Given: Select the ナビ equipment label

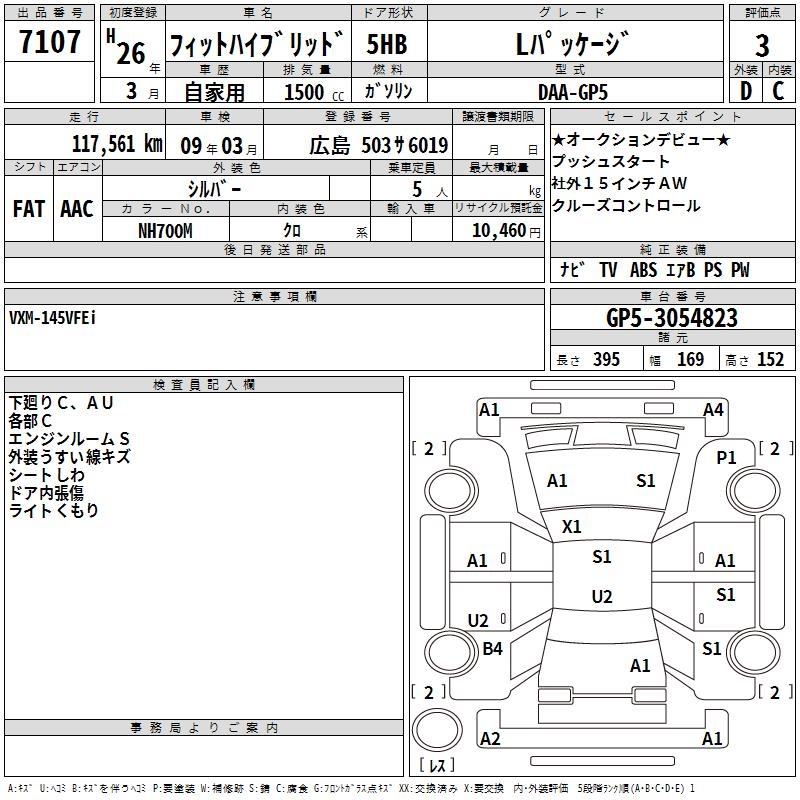Looking at the screenshot, I should (x=573, y=270).
